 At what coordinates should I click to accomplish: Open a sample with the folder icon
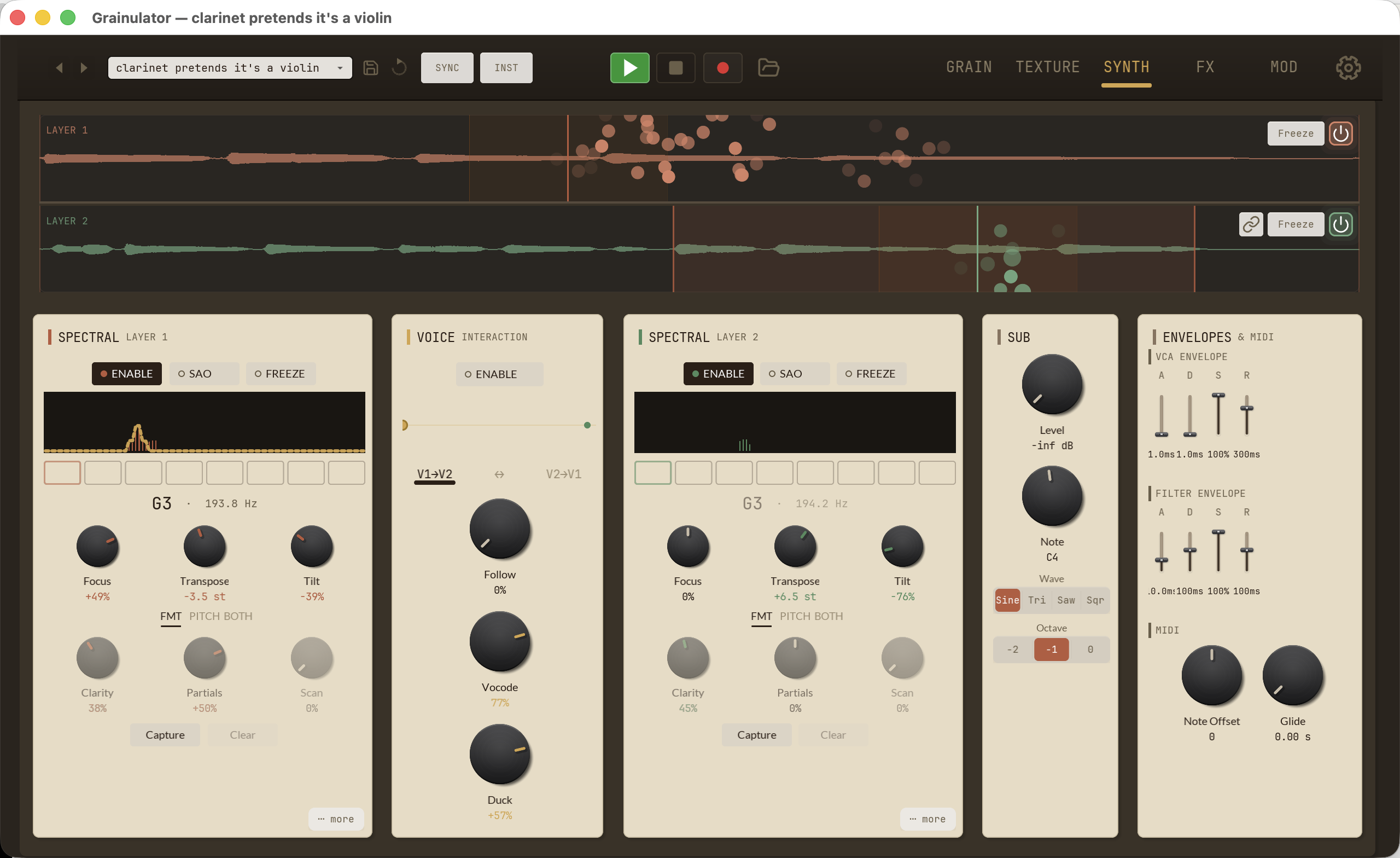tap(768, 68)
